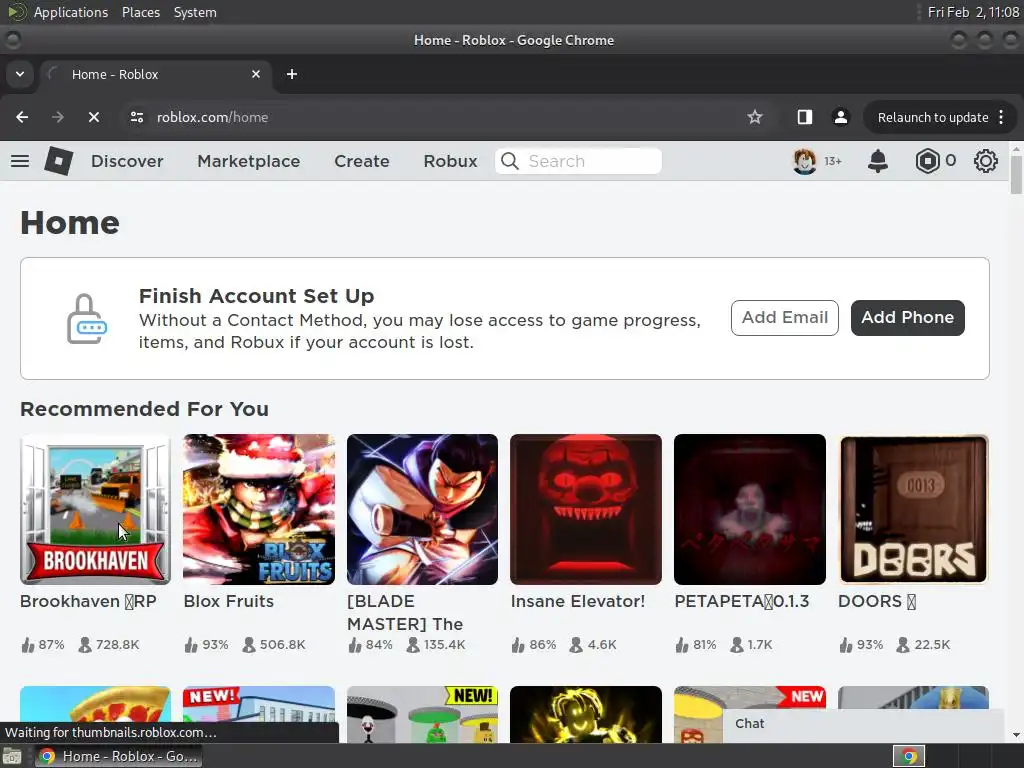1024x768 pixels.
Task: Open the Places menu
Action: point(140,12)
